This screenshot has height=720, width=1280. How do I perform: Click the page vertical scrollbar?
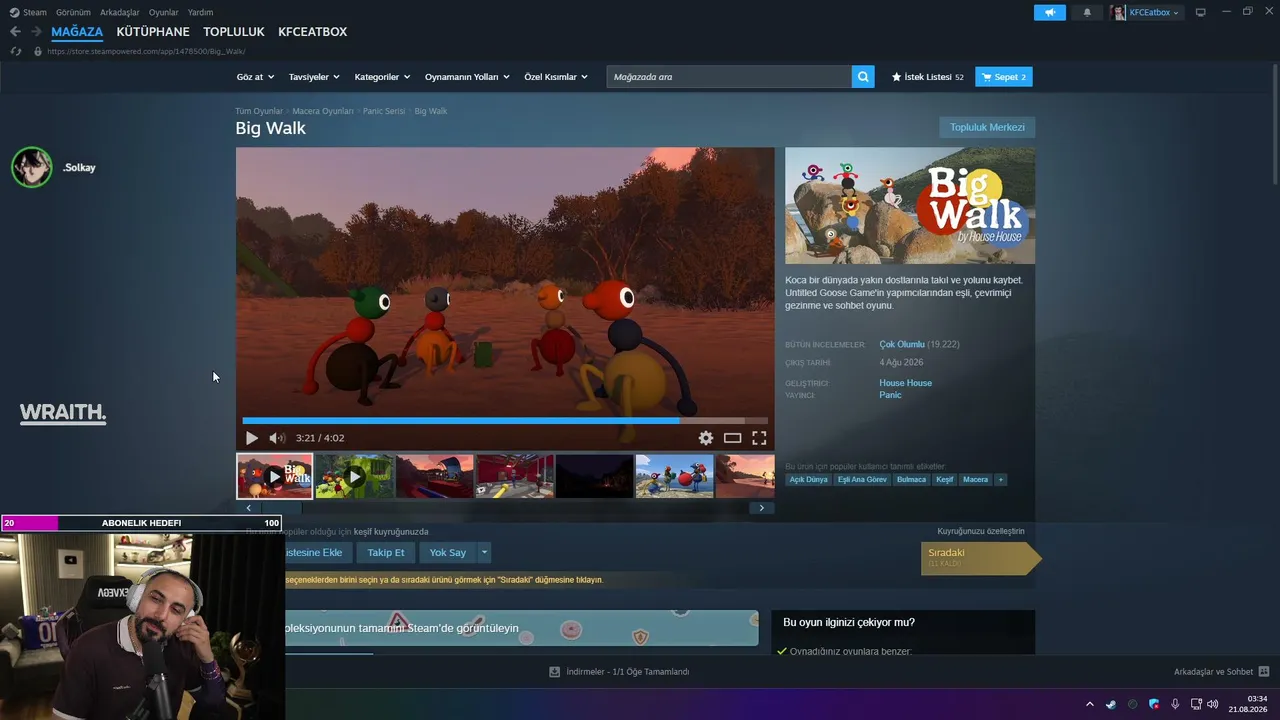point(1275,125)
